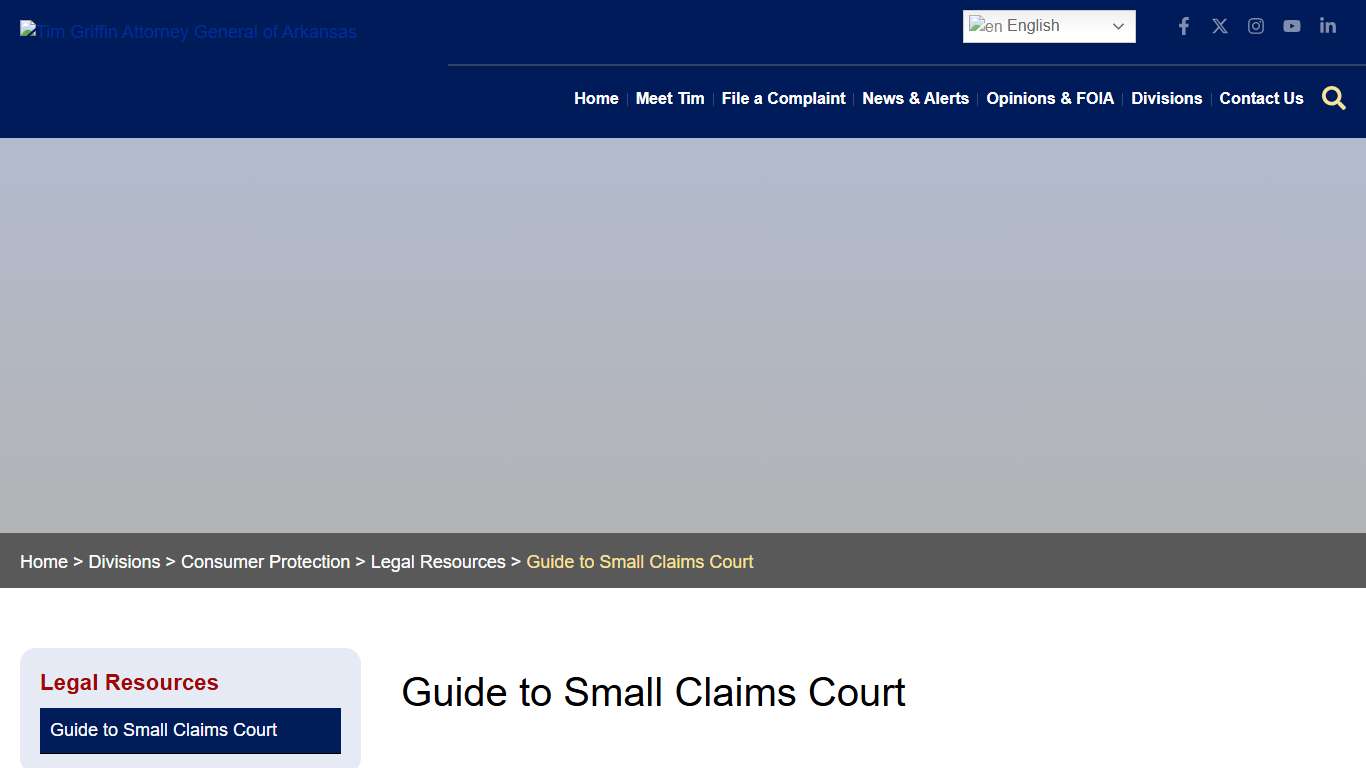Open Consumer Protection from the breadcrumb

pos(265,561)
